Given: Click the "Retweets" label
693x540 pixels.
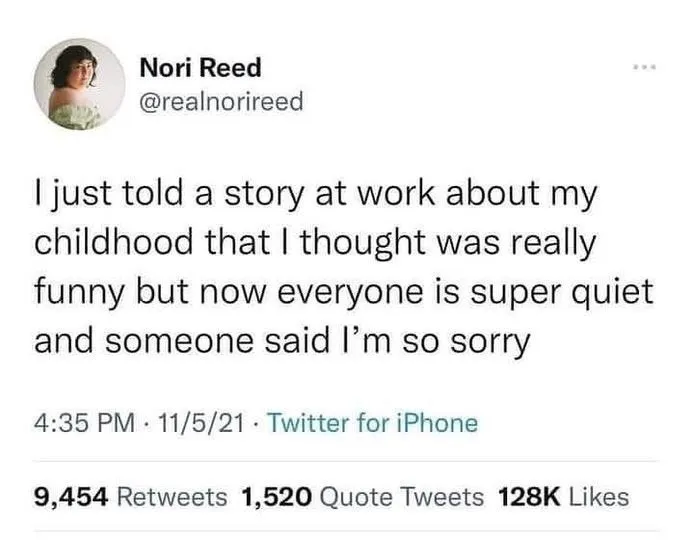Looking at the screenshot, I should (x=173, y=496).
